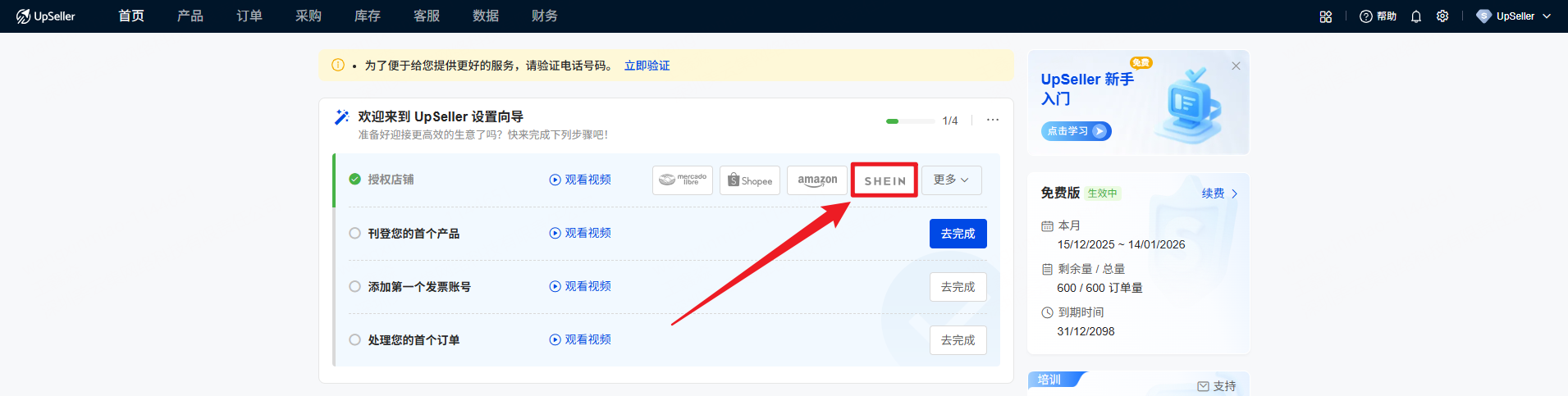Expand the 更多 platforms dropdown
Screen dimensions: 1568x396
[951, 180]
